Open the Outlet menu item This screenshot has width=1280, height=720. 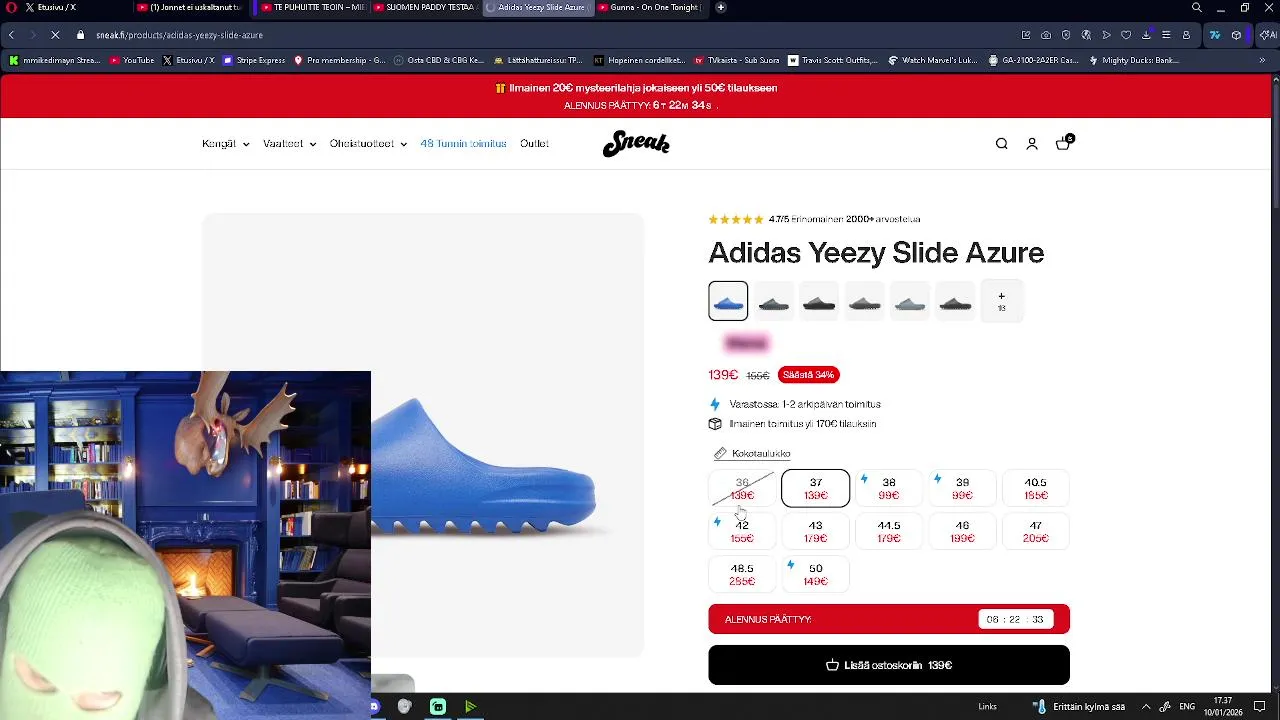point(534,144)
